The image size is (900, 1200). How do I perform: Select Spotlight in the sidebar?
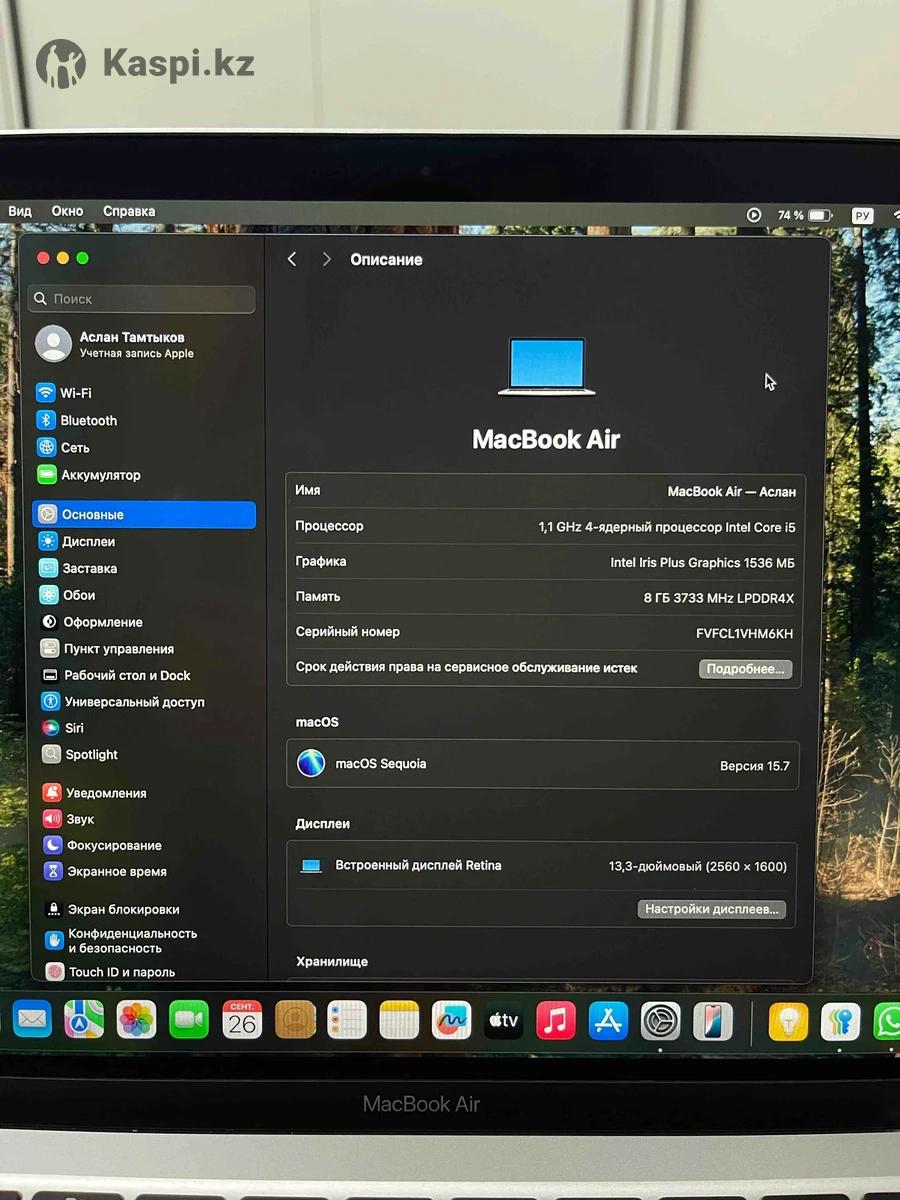tap(91, 755)
